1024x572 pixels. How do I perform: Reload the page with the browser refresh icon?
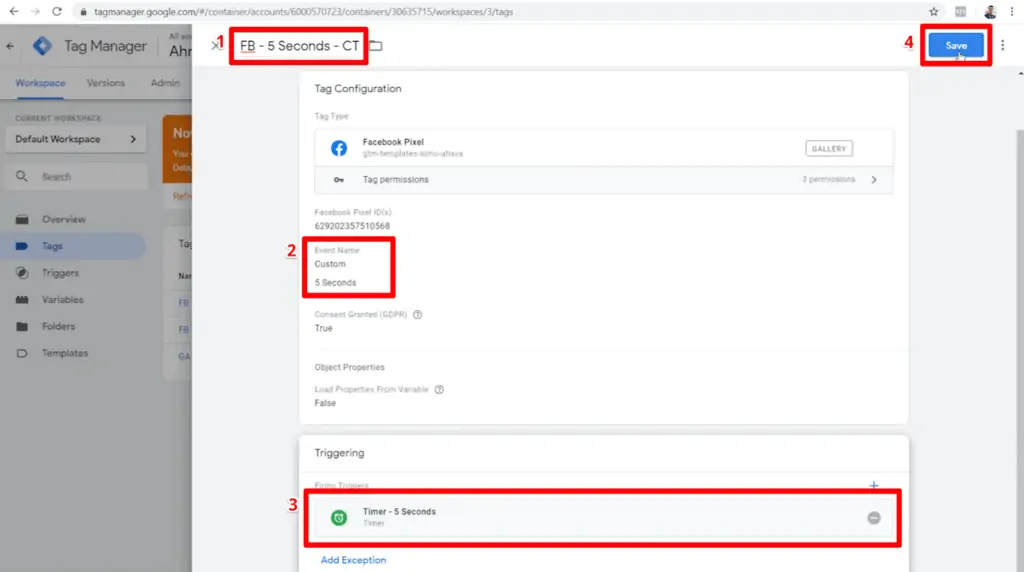point(57,12)
